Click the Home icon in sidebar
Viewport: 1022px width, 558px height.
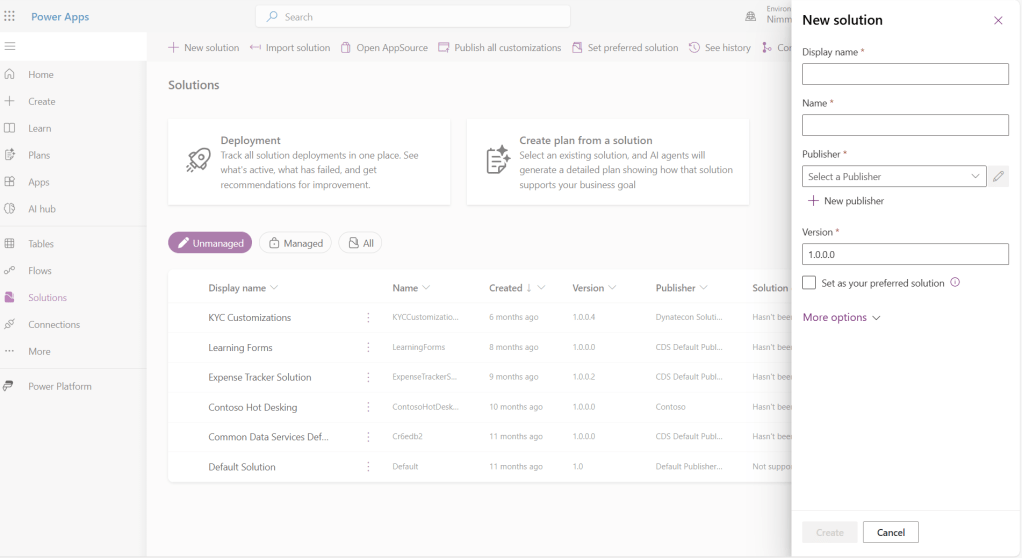pos(10,74)
